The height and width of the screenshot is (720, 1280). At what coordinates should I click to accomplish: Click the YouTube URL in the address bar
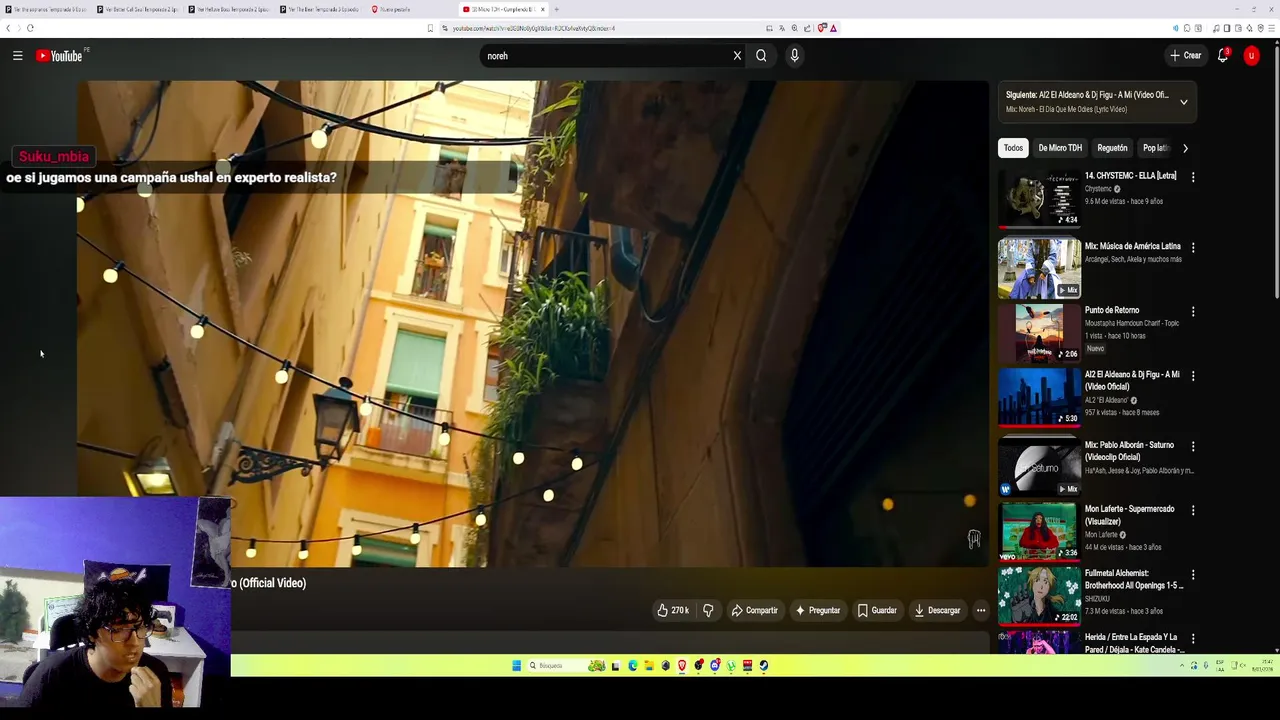pos(533,28)
